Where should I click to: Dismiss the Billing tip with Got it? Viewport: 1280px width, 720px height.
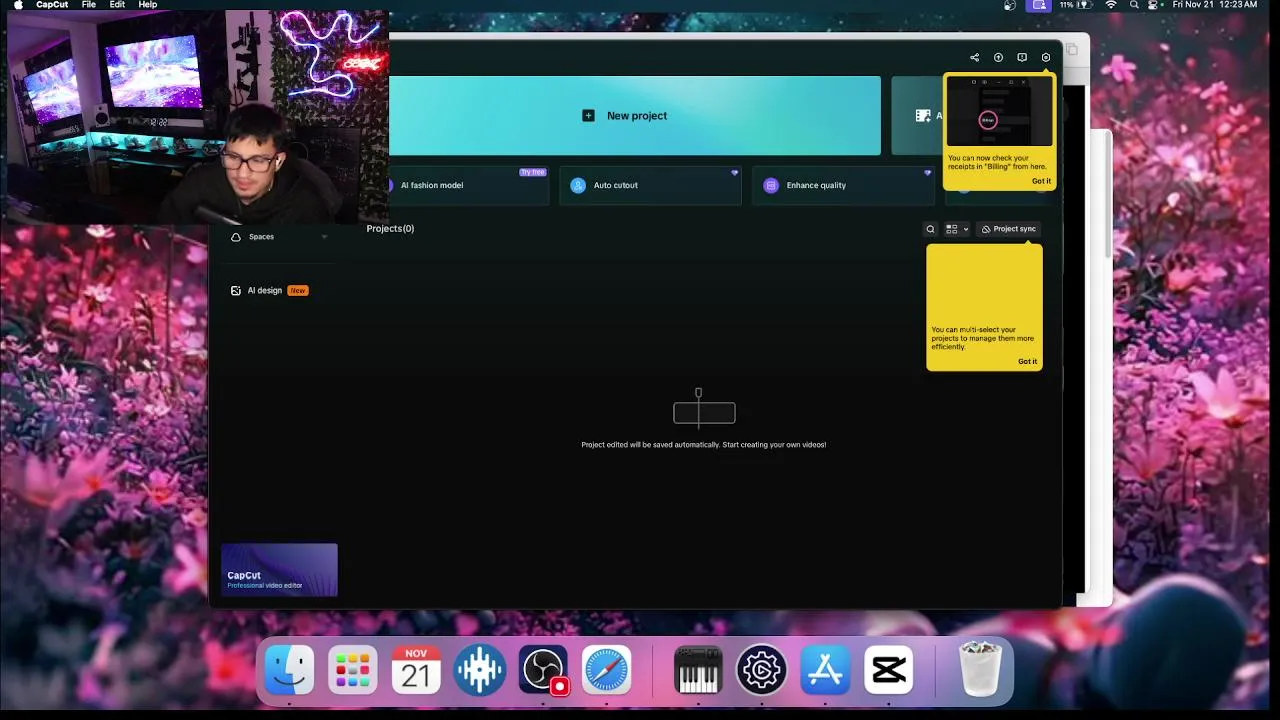click(x=1041, y=181)
